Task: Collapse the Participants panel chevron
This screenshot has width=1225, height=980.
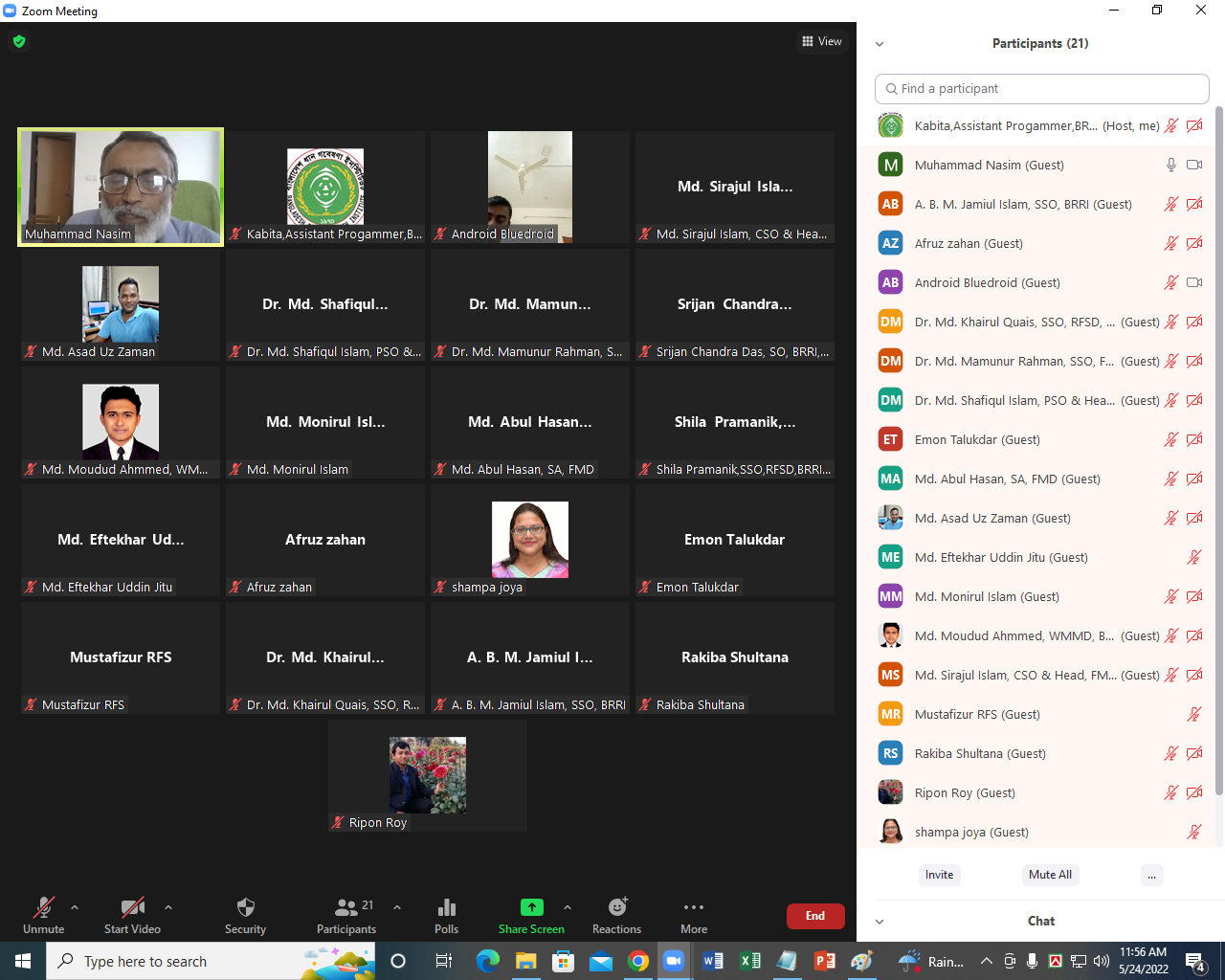Action: pyautogui.click(x=880, y=44)
